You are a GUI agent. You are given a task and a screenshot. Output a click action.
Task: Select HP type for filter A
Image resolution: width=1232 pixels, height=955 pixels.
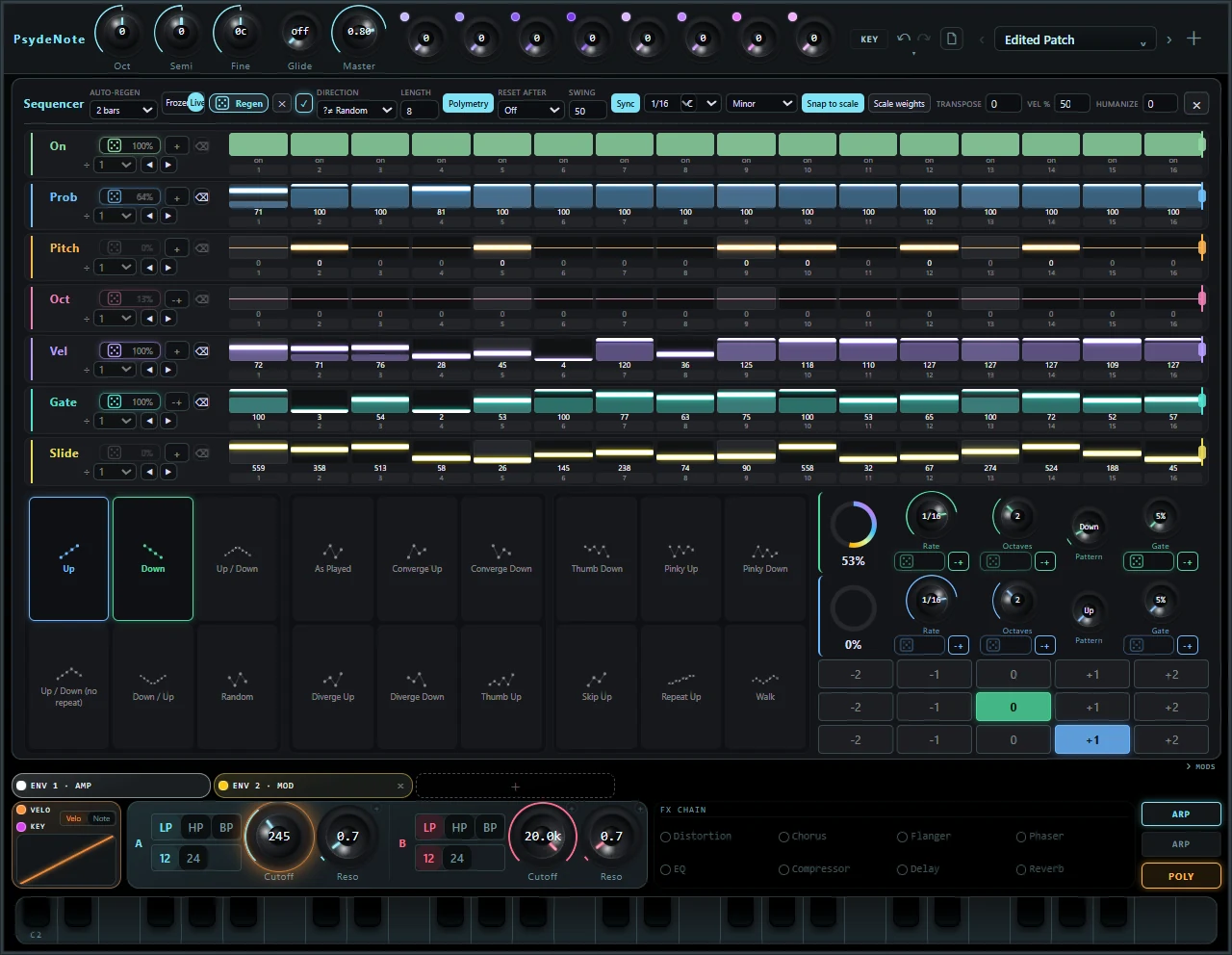(195, 827)
